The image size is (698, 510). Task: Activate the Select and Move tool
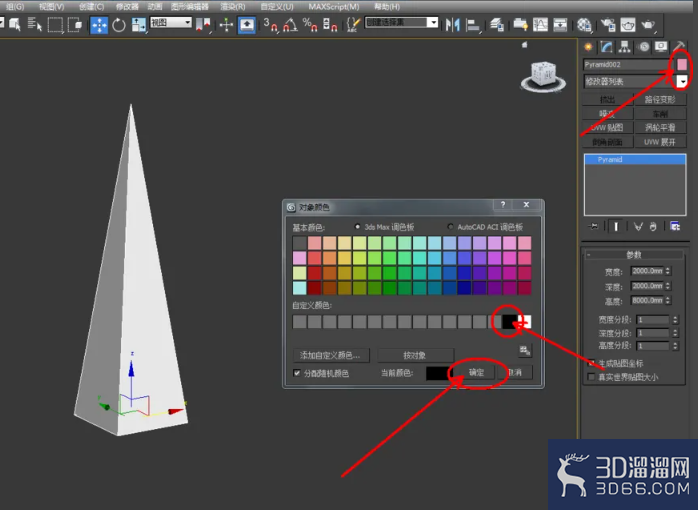[x=99, y=24]
